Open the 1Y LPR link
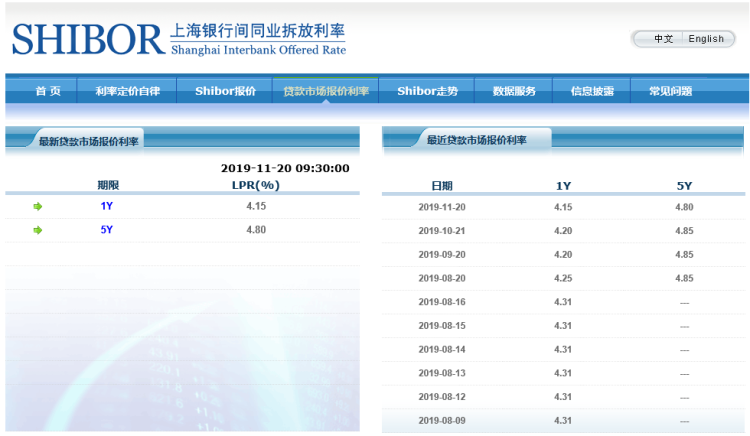 point(106,206)
